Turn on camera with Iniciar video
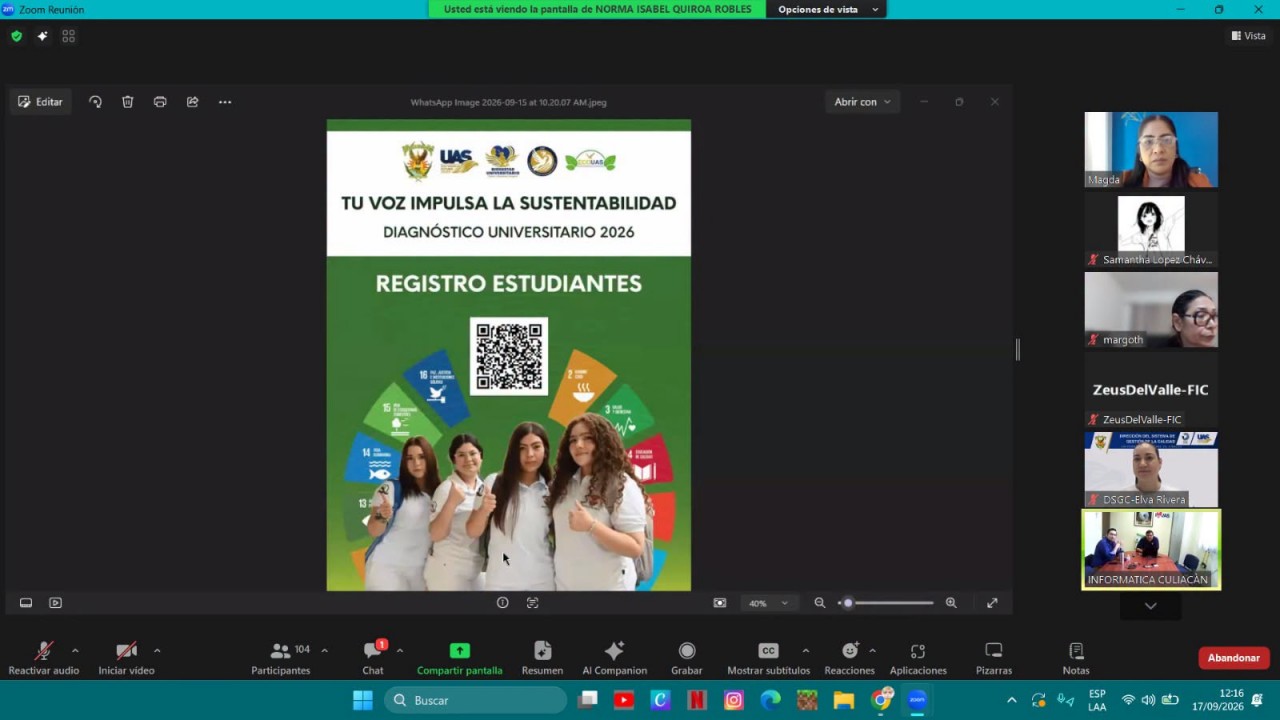Screen dimensions: 1280x720 [126, 658]
